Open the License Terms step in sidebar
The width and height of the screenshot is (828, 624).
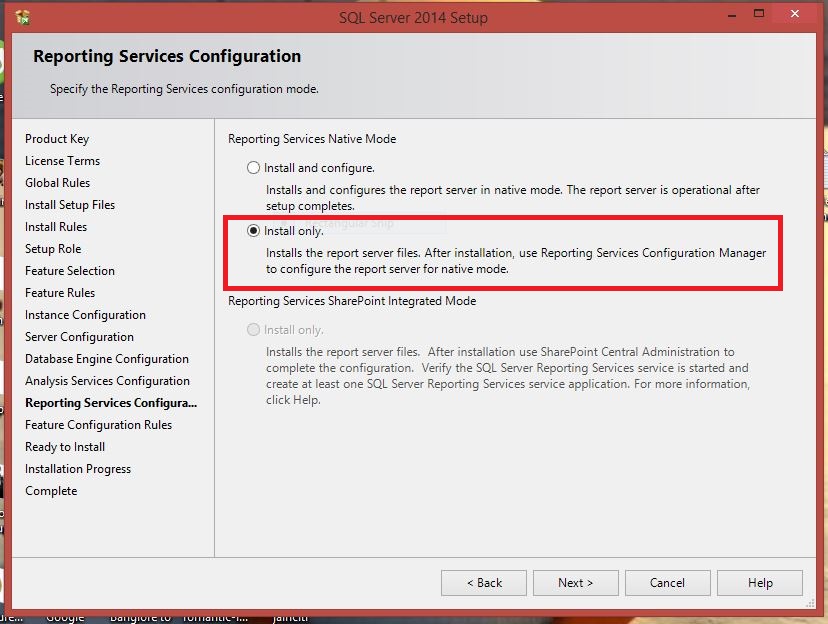click(62, 161)
